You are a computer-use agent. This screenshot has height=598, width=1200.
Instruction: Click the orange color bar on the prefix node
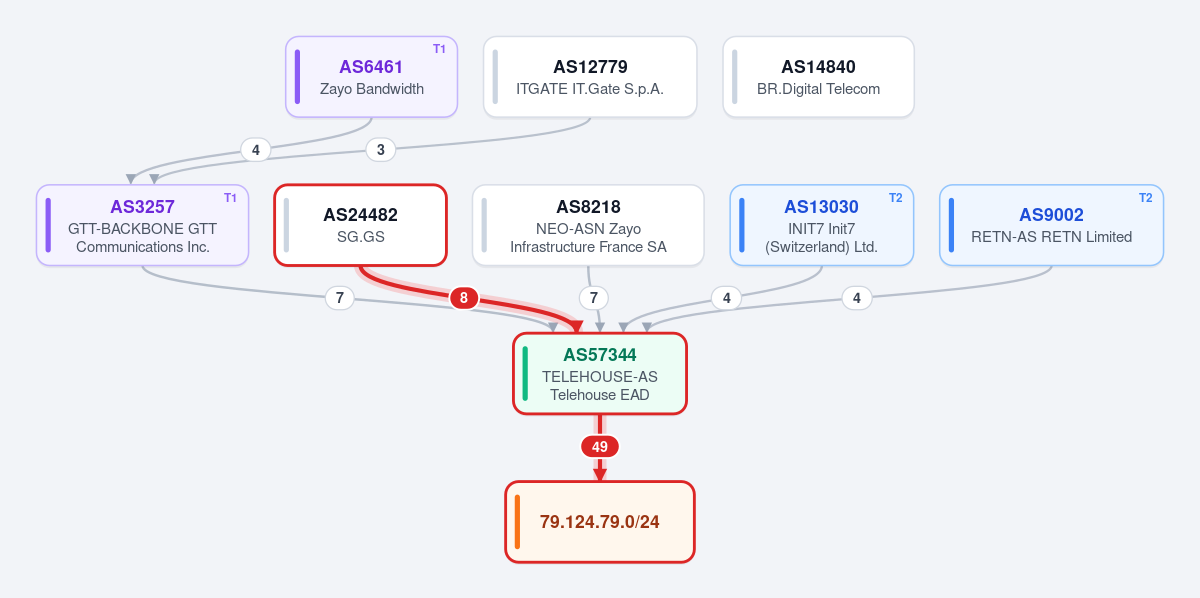517,522
